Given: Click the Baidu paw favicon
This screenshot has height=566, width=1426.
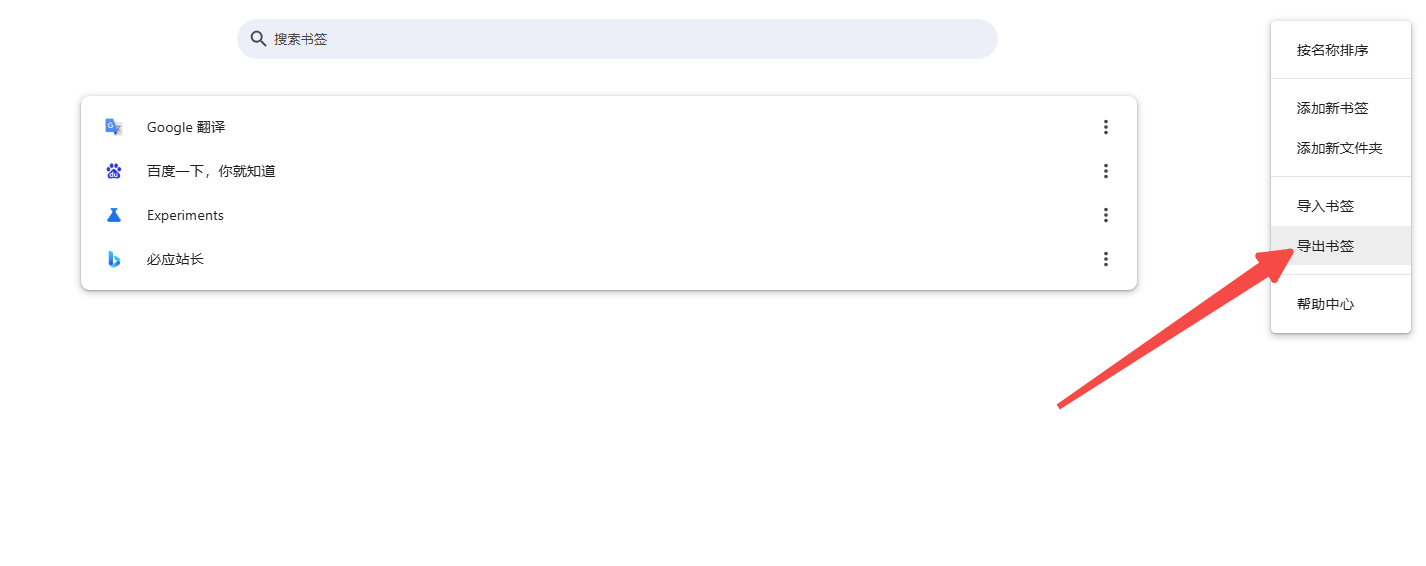Looking at the screenshot, I should [114, 171].
